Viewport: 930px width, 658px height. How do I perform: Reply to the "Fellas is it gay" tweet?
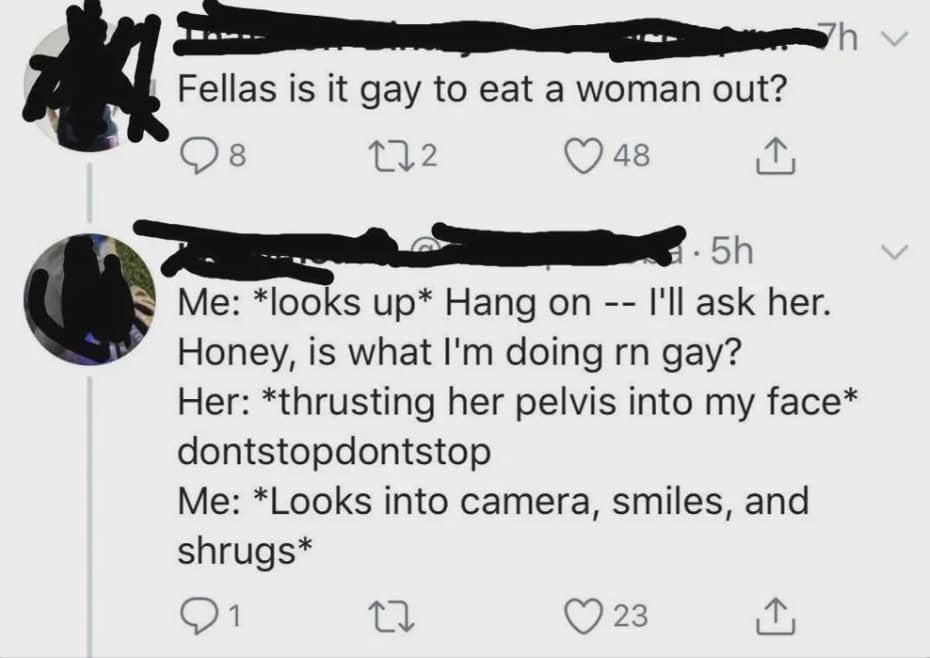tap(198, 155)
